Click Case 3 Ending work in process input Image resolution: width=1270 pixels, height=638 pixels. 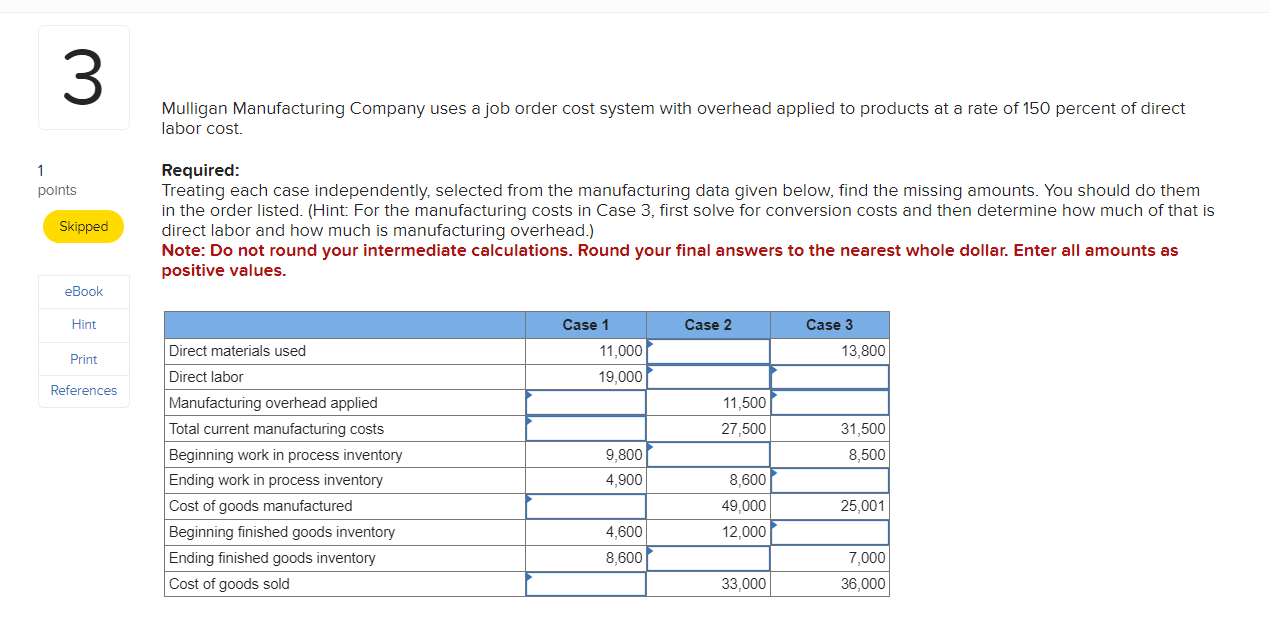click(830, 480)
